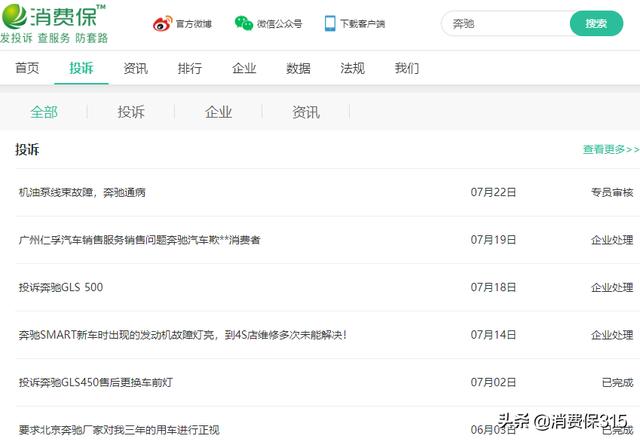Open the 官方微博 text link

[x=193, y=24]
